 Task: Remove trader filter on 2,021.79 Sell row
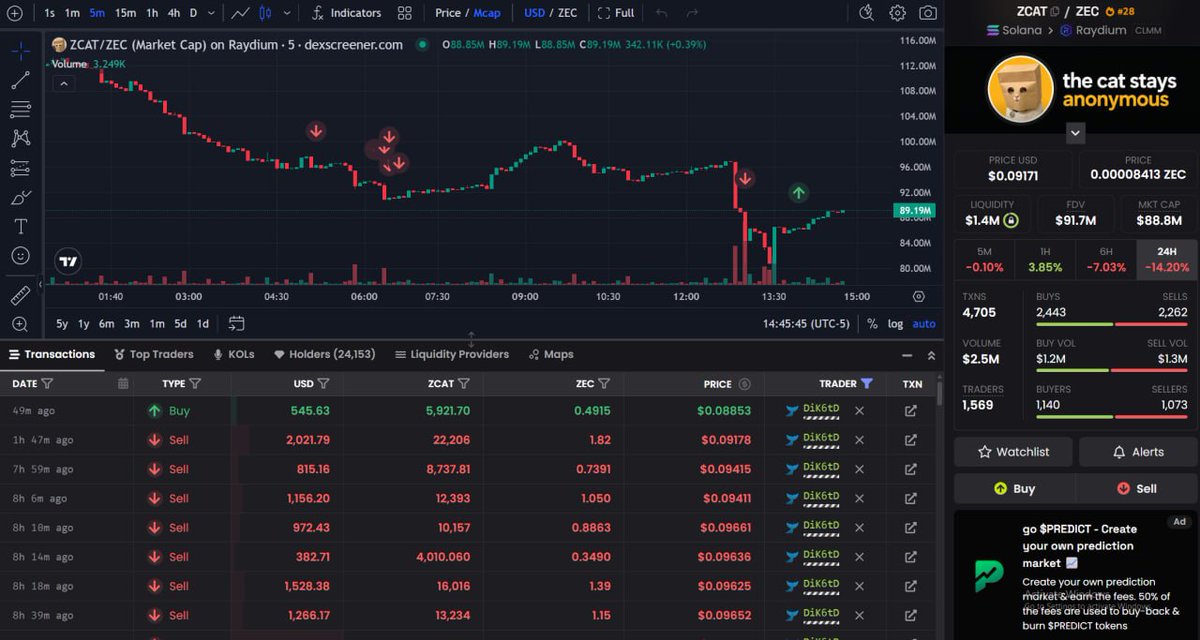pos(859,440)
